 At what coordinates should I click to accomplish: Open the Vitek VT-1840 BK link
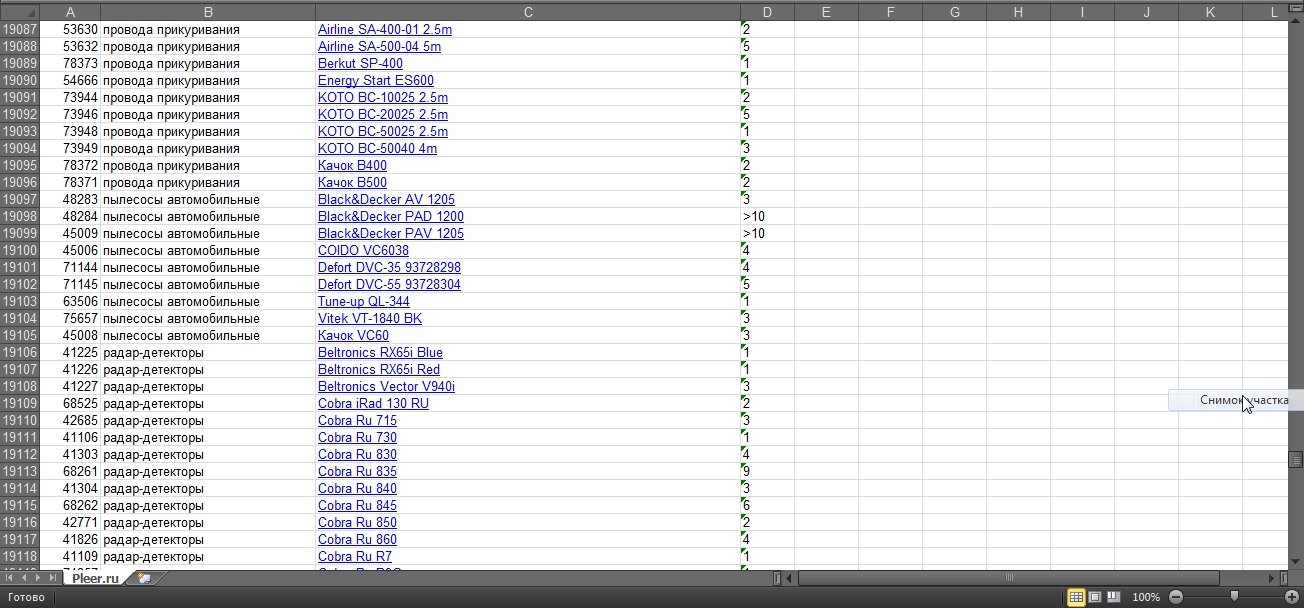click(370, 319)
